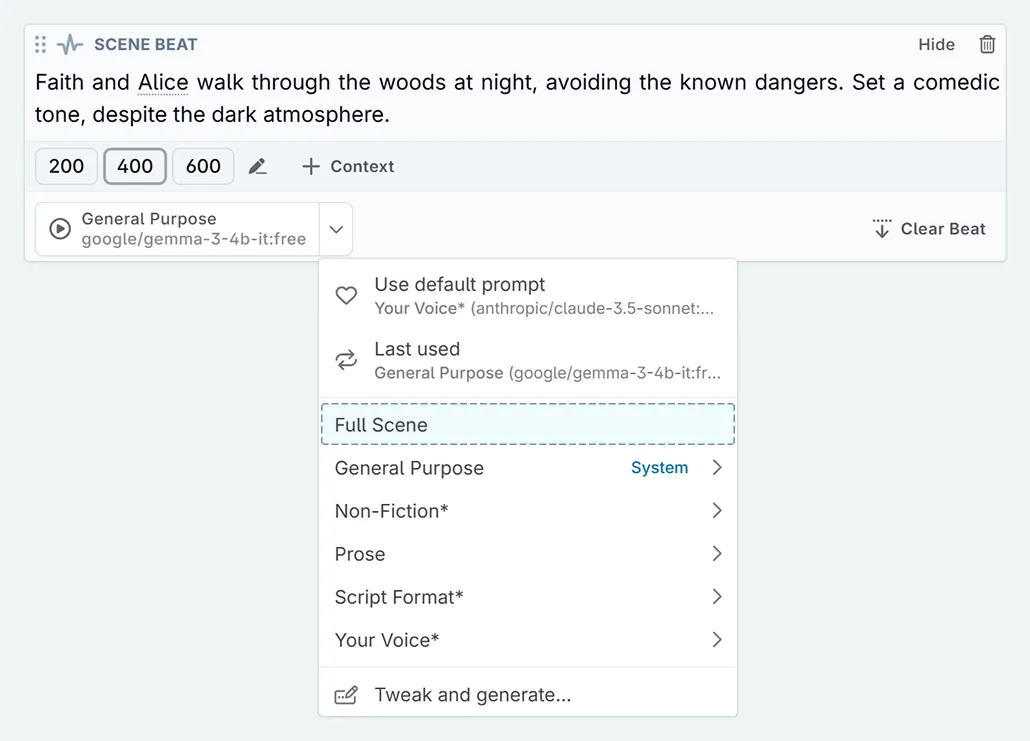Expand the Your Voice* submenu arrow
Screen dimensions: 1030x741
click(x=717, y=640)
